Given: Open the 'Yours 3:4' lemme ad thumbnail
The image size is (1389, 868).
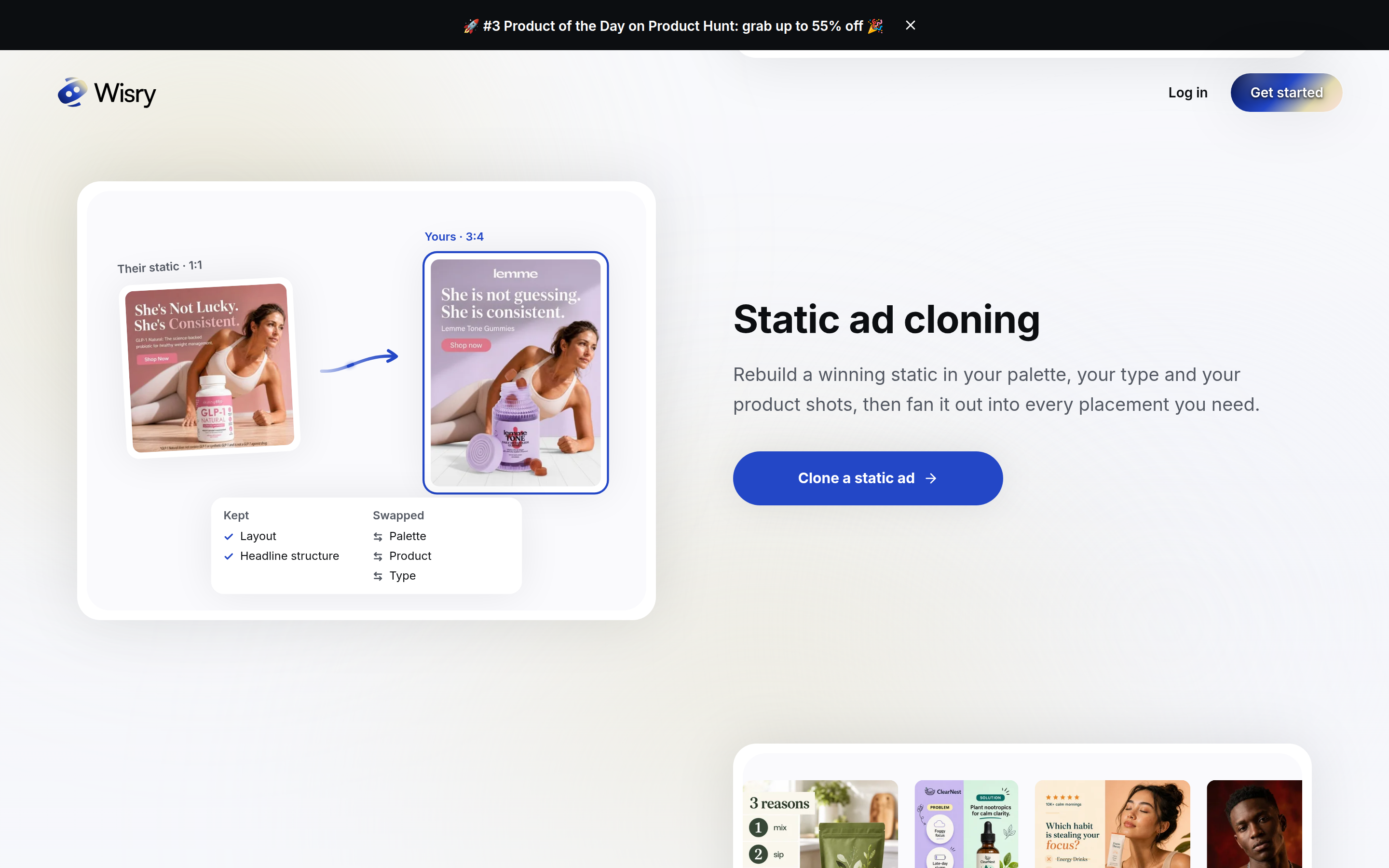Looking at the screenshot, I should pyautogui.click(x=516, y=373).
